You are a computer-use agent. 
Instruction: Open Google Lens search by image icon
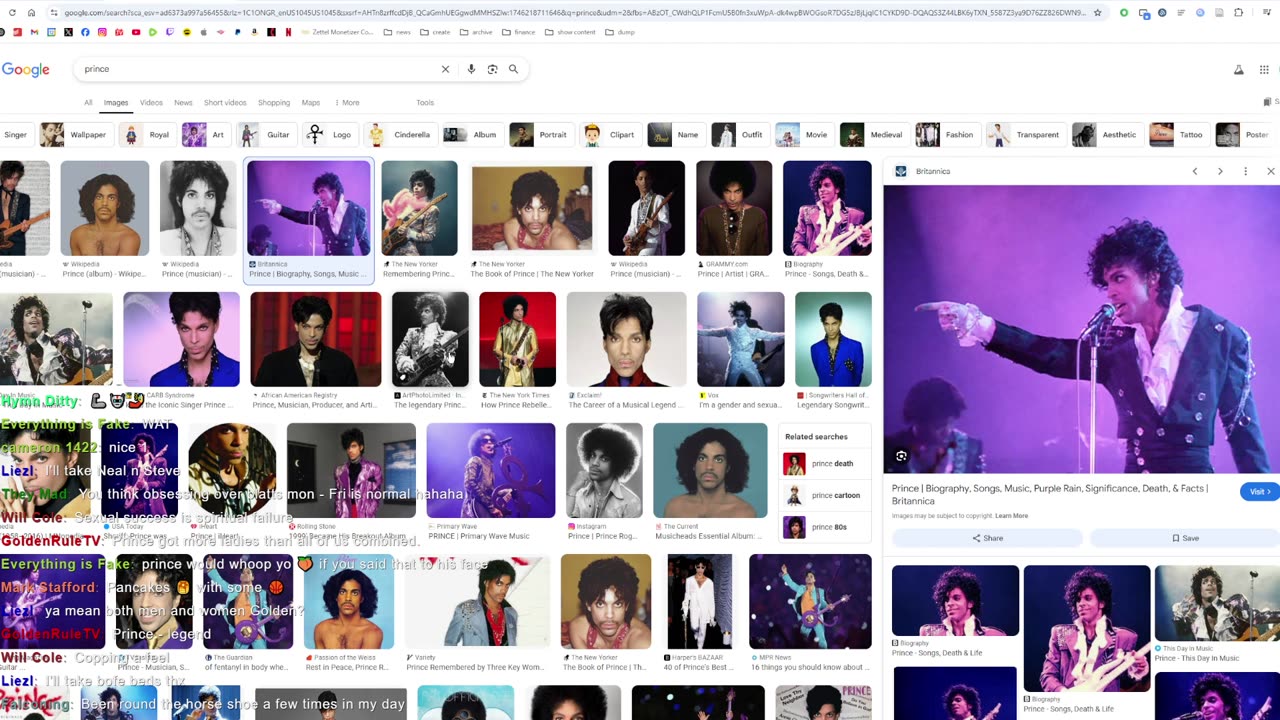(x=492, y=69)
